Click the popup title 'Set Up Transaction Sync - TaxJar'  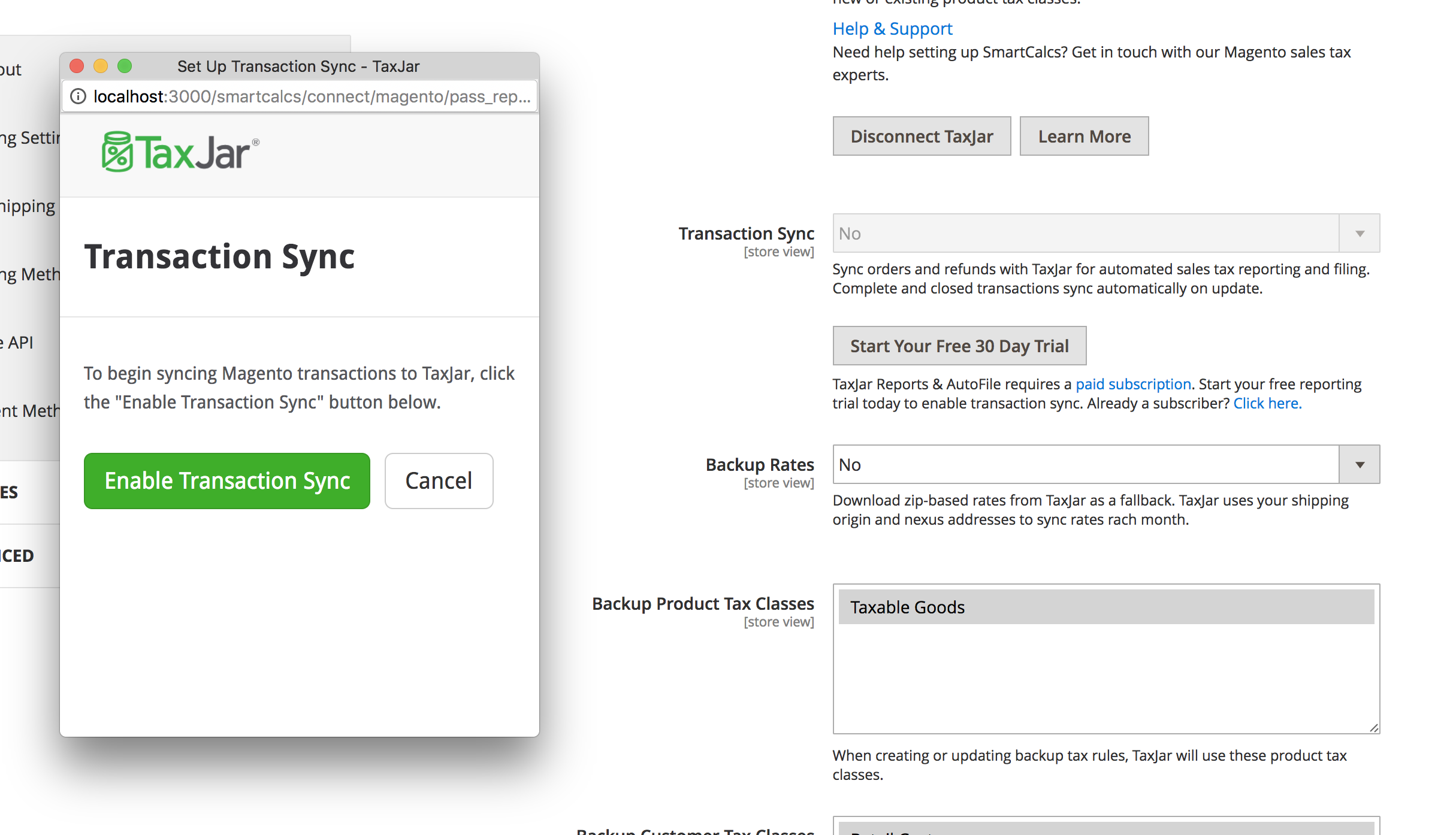(x=298, y=66)
